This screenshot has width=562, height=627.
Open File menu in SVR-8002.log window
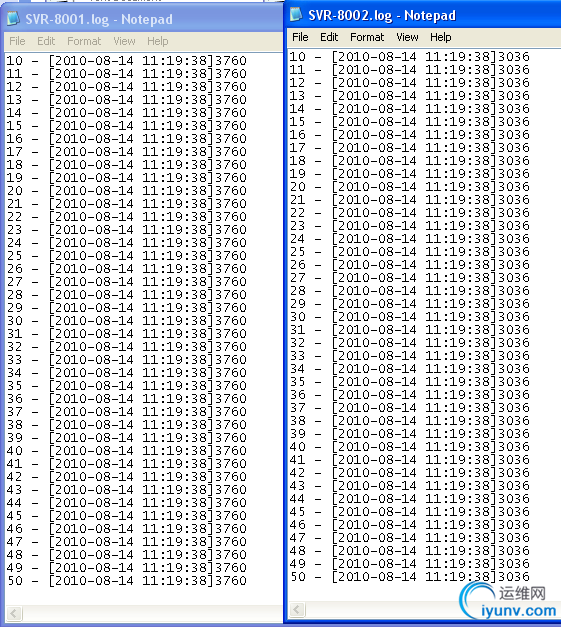[x=300, y=37]
